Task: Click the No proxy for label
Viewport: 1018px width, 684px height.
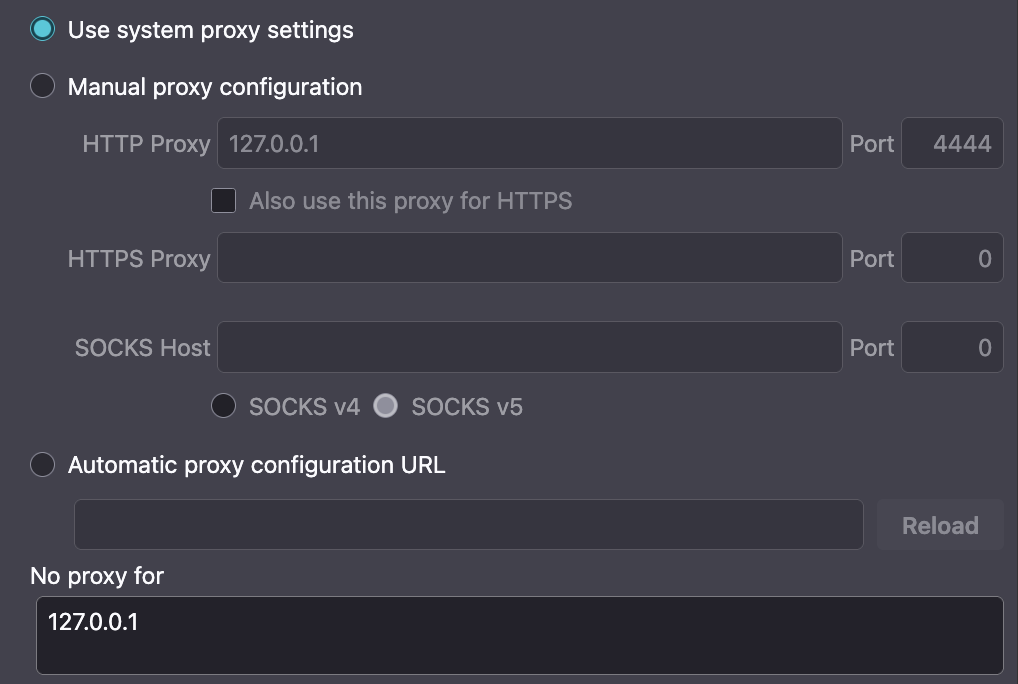Action: [97, 576]
